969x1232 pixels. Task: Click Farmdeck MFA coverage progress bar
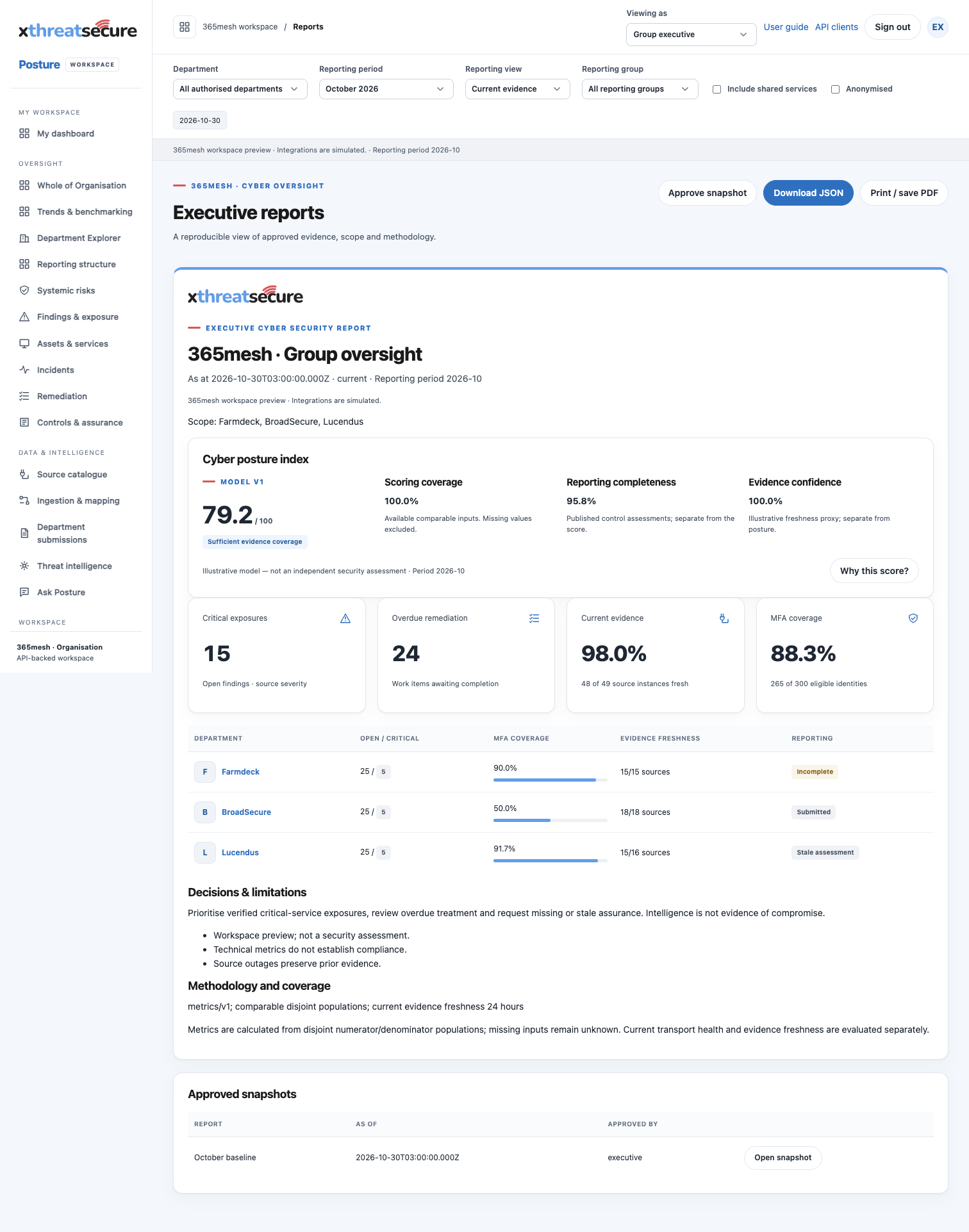click(551, 780)
